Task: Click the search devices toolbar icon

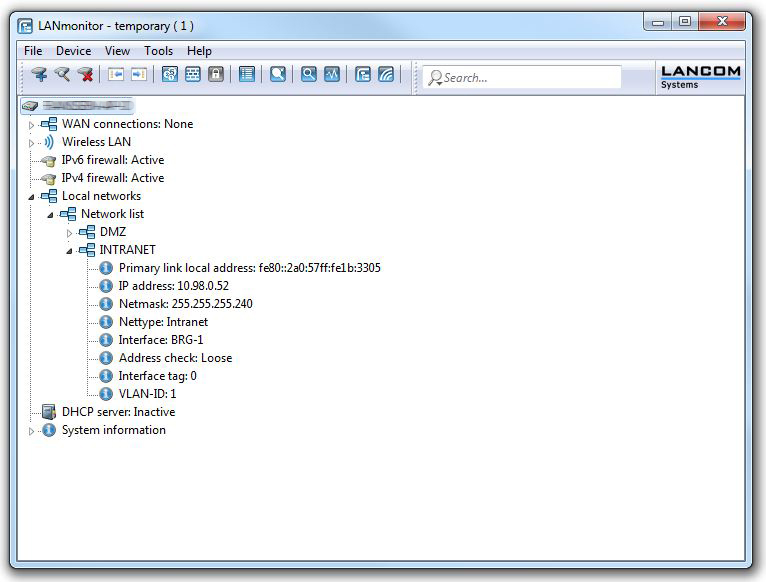Action: tap(62, 74)
